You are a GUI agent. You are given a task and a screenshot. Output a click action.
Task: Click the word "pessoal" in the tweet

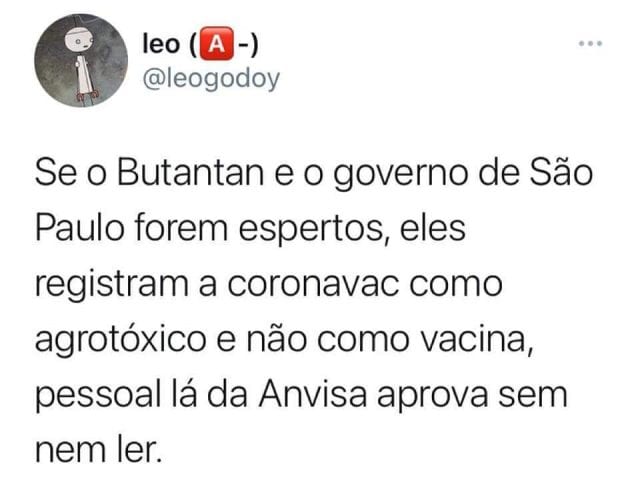pyautogui.click(x=98, y=397)
